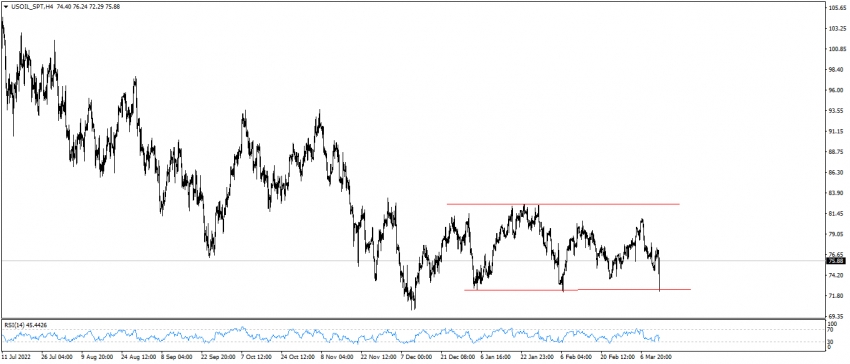
Task: Click the lower-left red support line
Action: [520, 290]
